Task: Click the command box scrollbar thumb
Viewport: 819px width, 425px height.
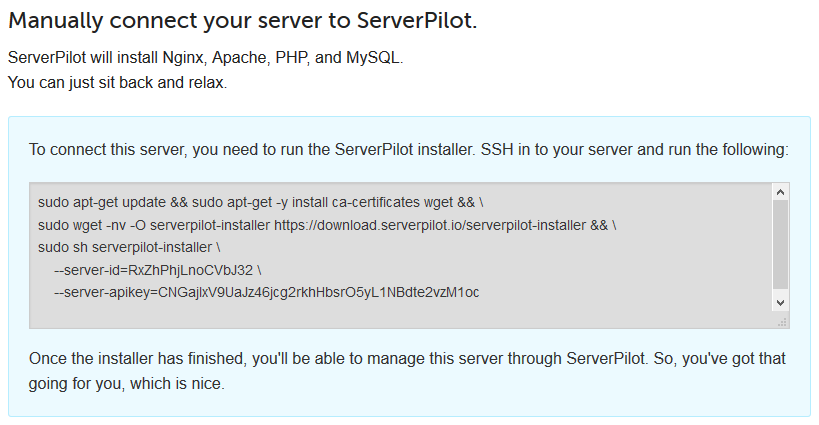Action: pos(780,245)
